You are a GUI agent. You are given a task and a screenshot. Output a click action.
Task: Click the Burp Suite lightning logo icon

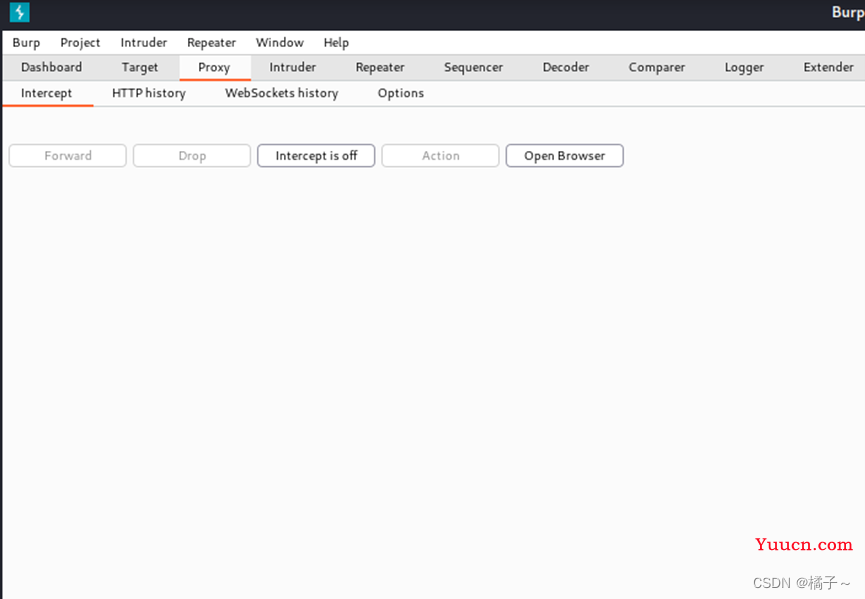(19, 12)
